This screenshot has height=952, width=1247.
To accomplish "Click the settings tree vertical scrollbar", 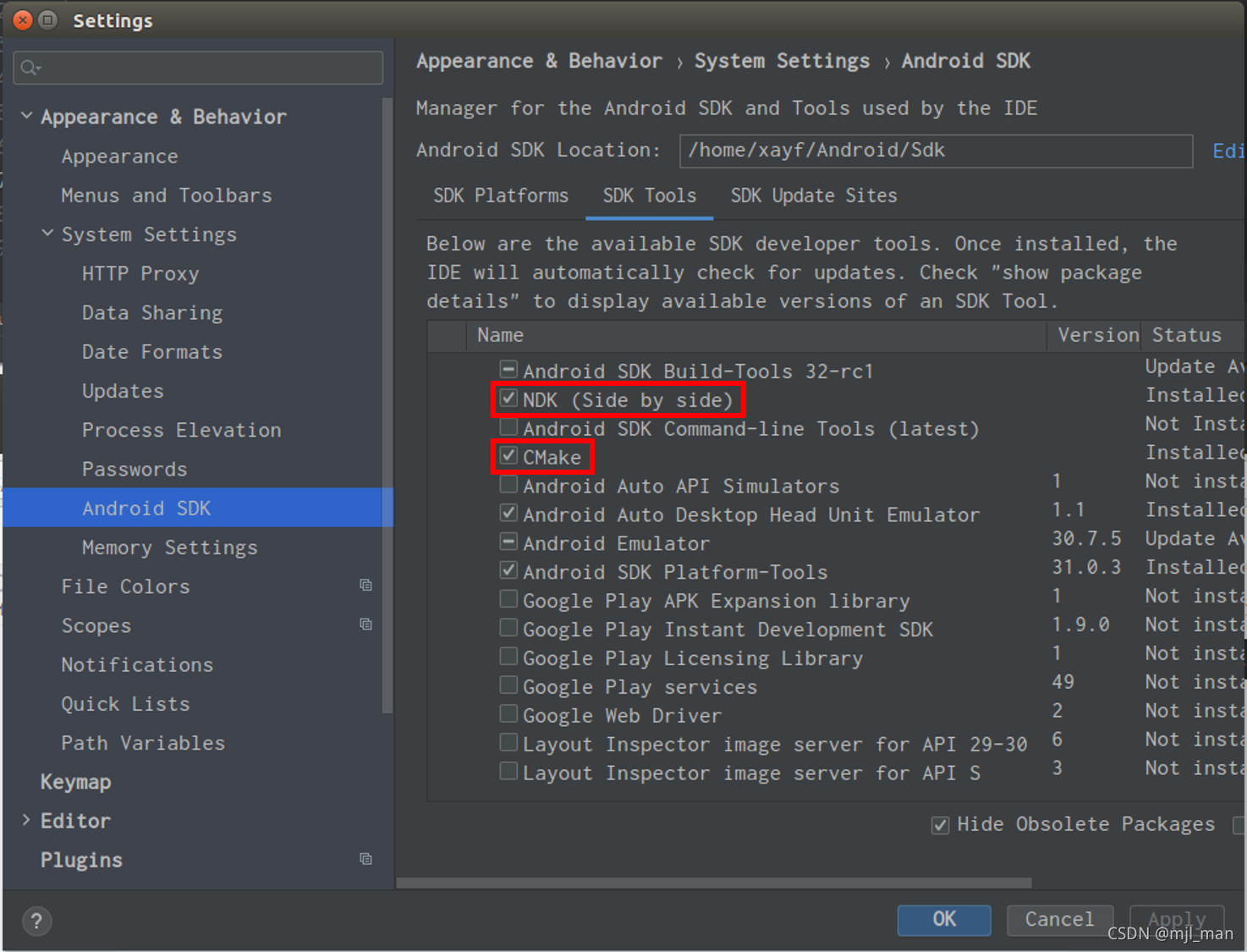I will [x=387, y=406].
